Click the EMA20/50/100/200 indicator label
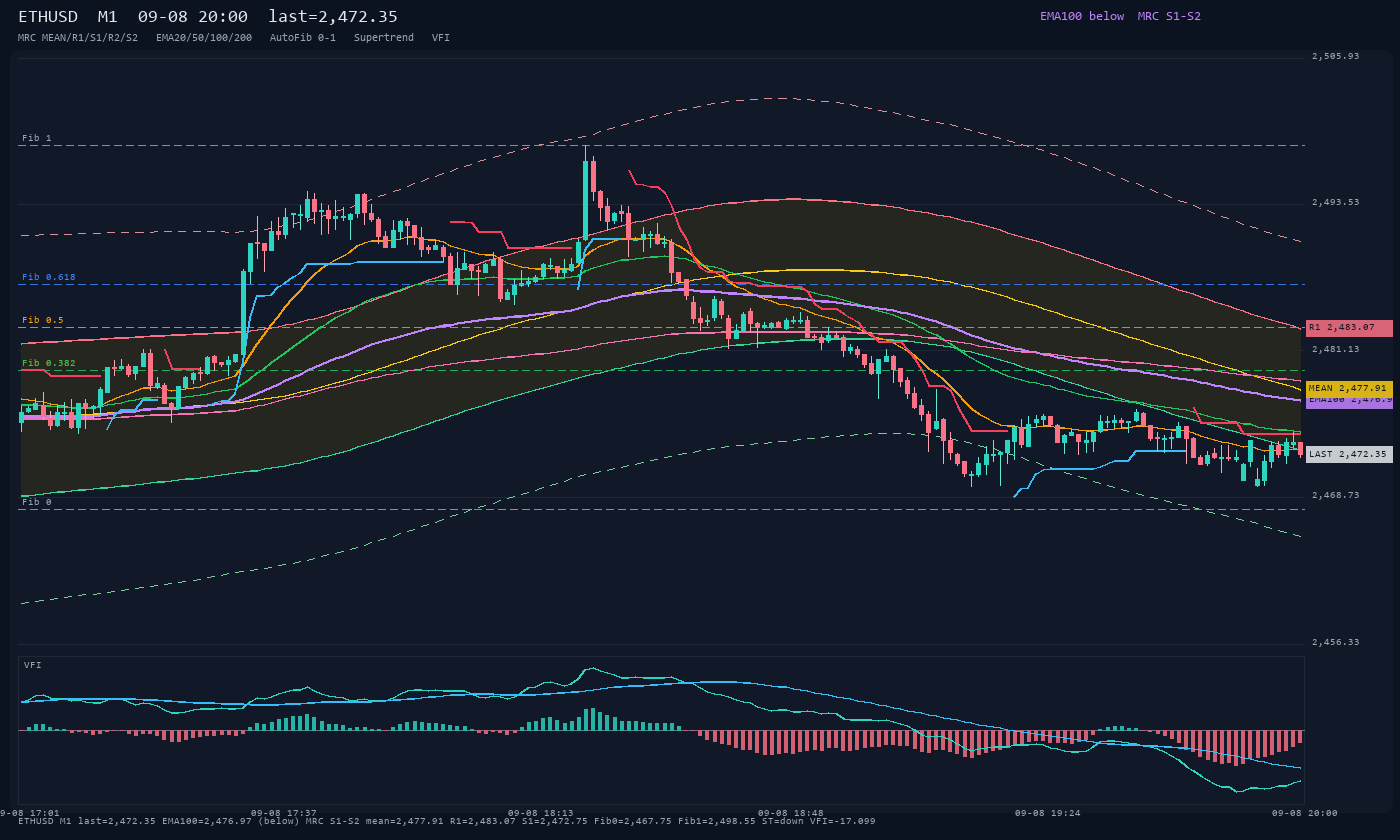 pos(204,37)
